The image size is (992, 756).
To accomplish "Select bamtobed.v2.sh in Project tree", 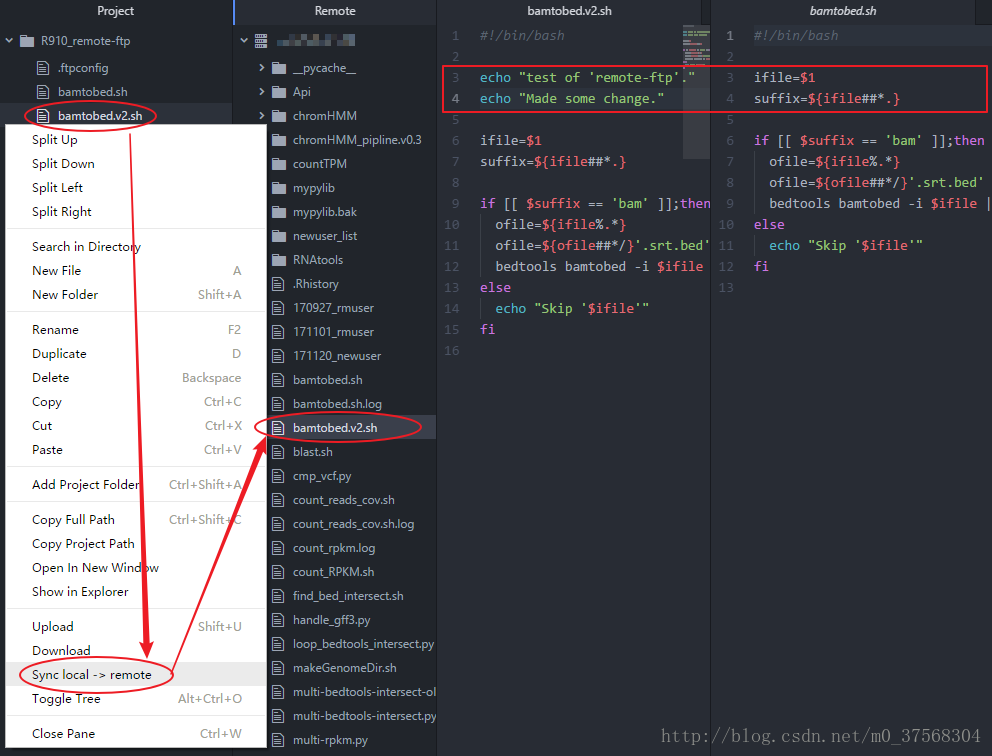I will (x=100, y=116).
